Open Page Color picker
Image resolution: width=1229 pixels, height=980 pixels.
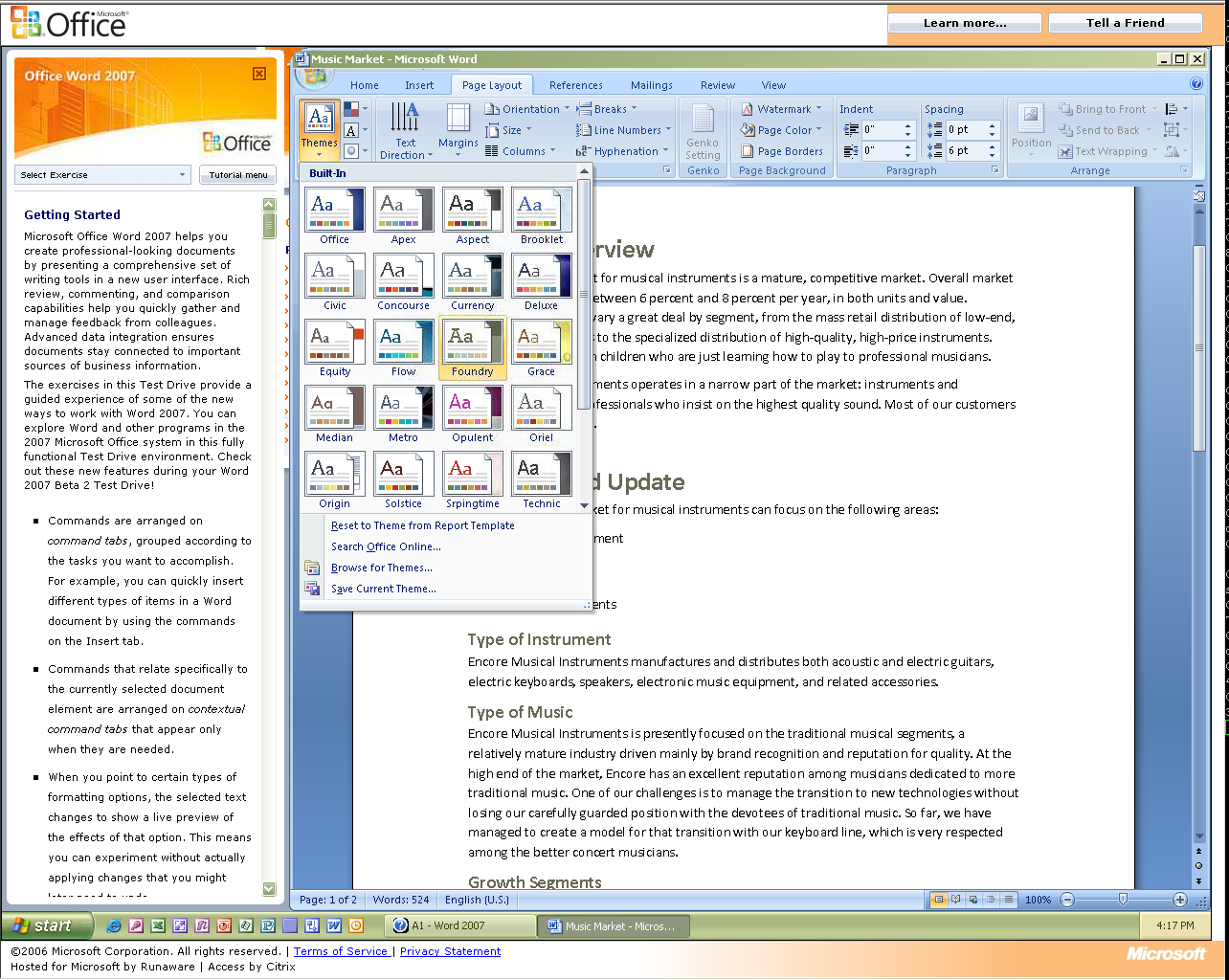pyautogui.click(x=781, y=130)
